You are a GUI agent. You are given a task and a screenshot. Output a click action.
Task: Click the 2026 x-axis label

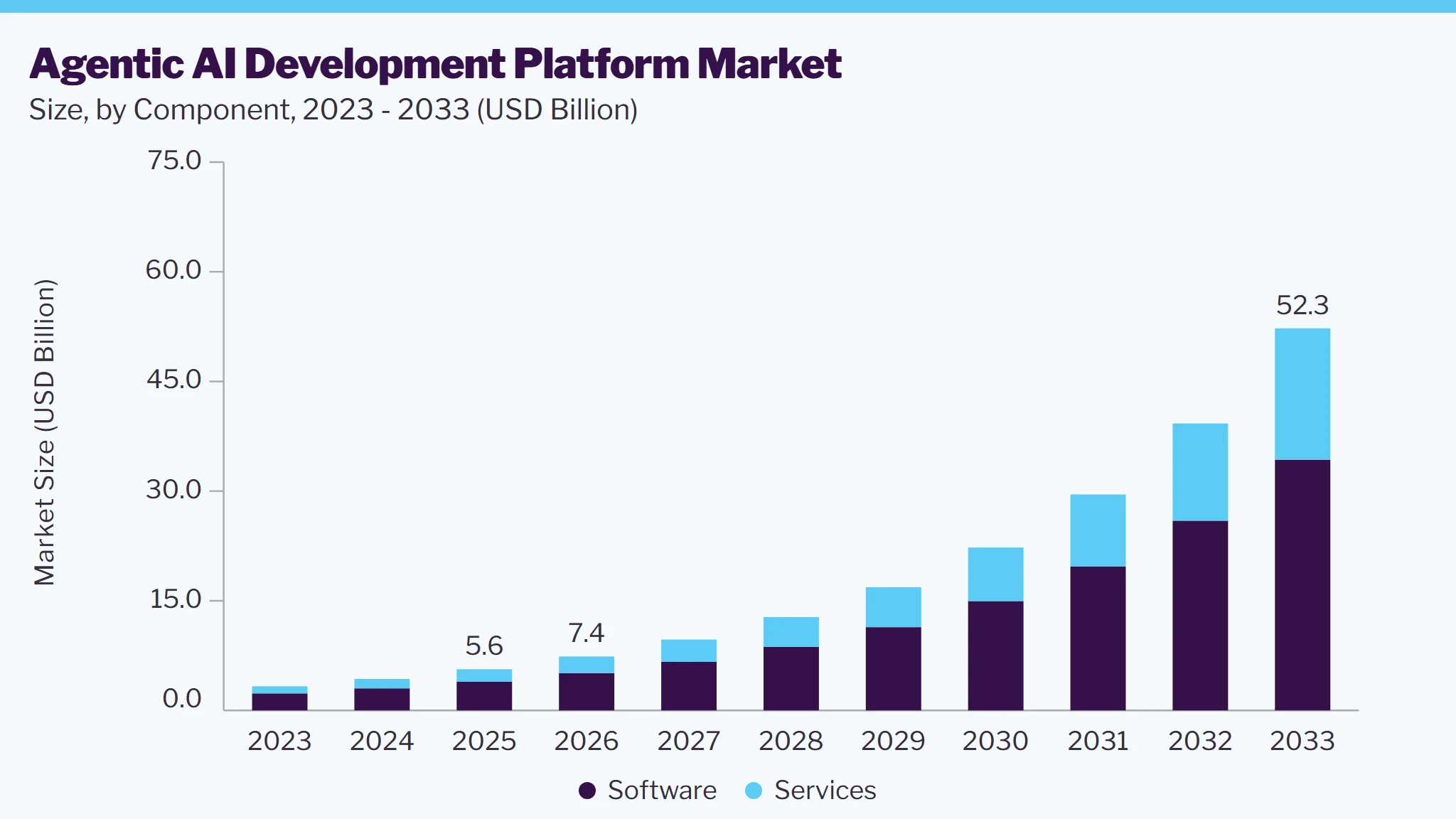tap(587, 742)
